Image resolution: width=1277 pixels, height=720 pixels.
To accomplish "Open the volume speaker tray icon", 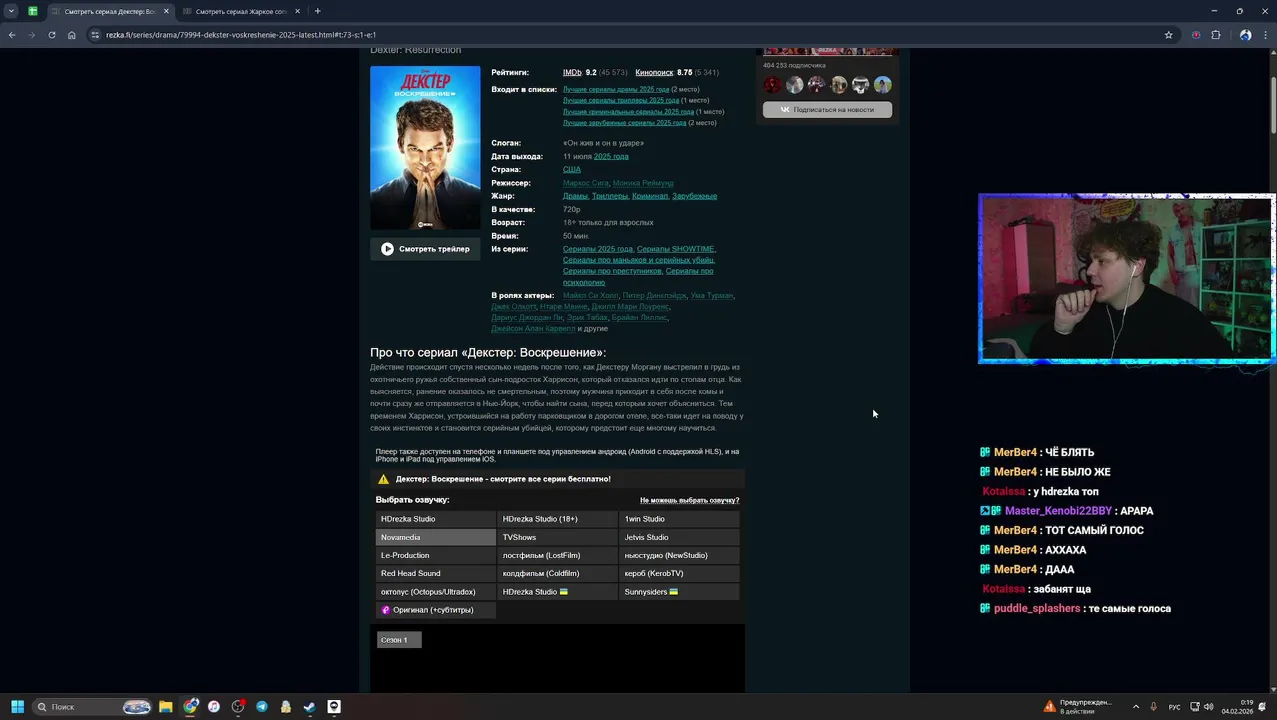I will click(1209, 707).
